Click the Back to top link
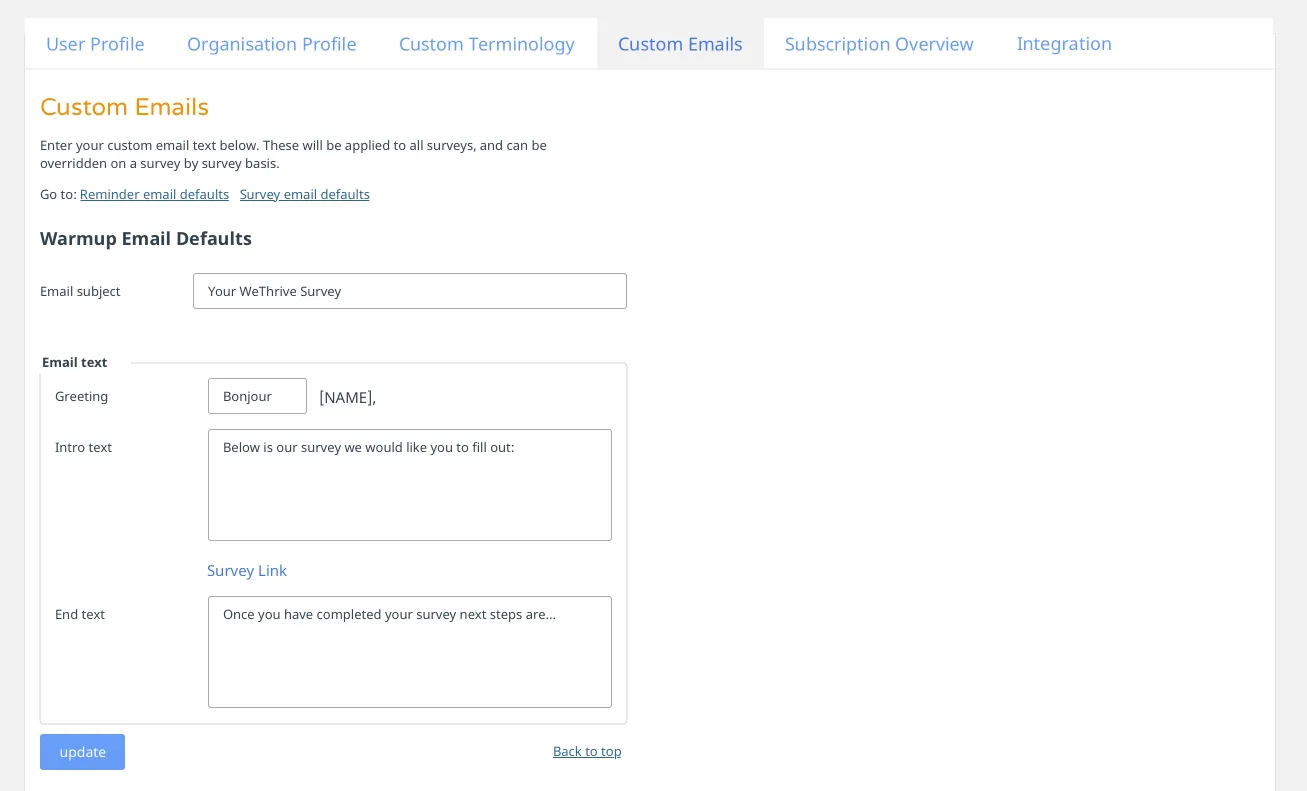 click(x=587, y=751)
